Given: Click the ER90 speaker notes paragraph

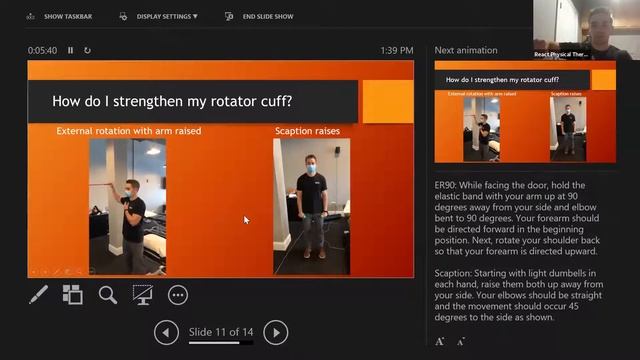Looking at the screenshot, I should [x=517, y=218].
